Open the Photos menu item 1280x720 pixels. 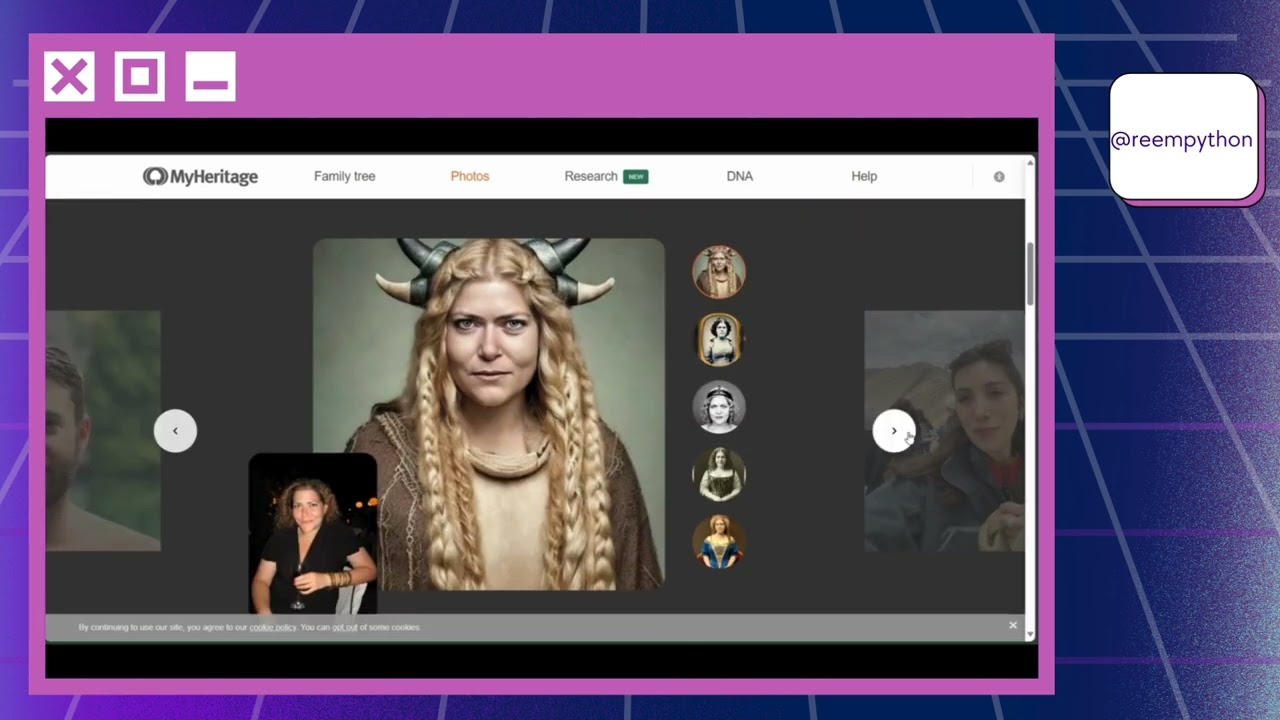tap(470, 176)
